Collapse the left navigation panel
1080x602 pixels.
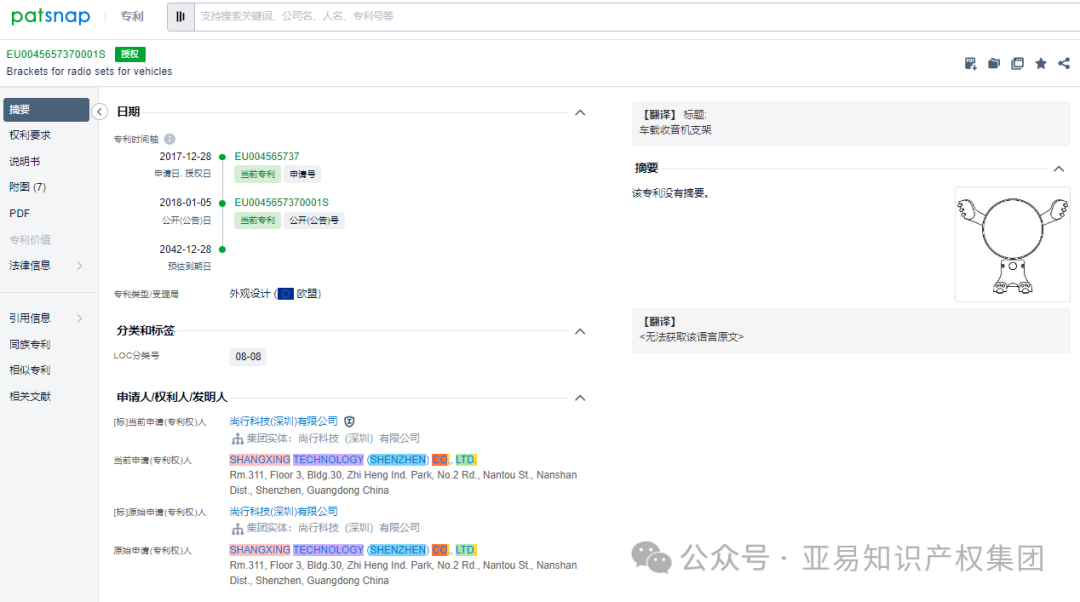(x=99, y=111)
